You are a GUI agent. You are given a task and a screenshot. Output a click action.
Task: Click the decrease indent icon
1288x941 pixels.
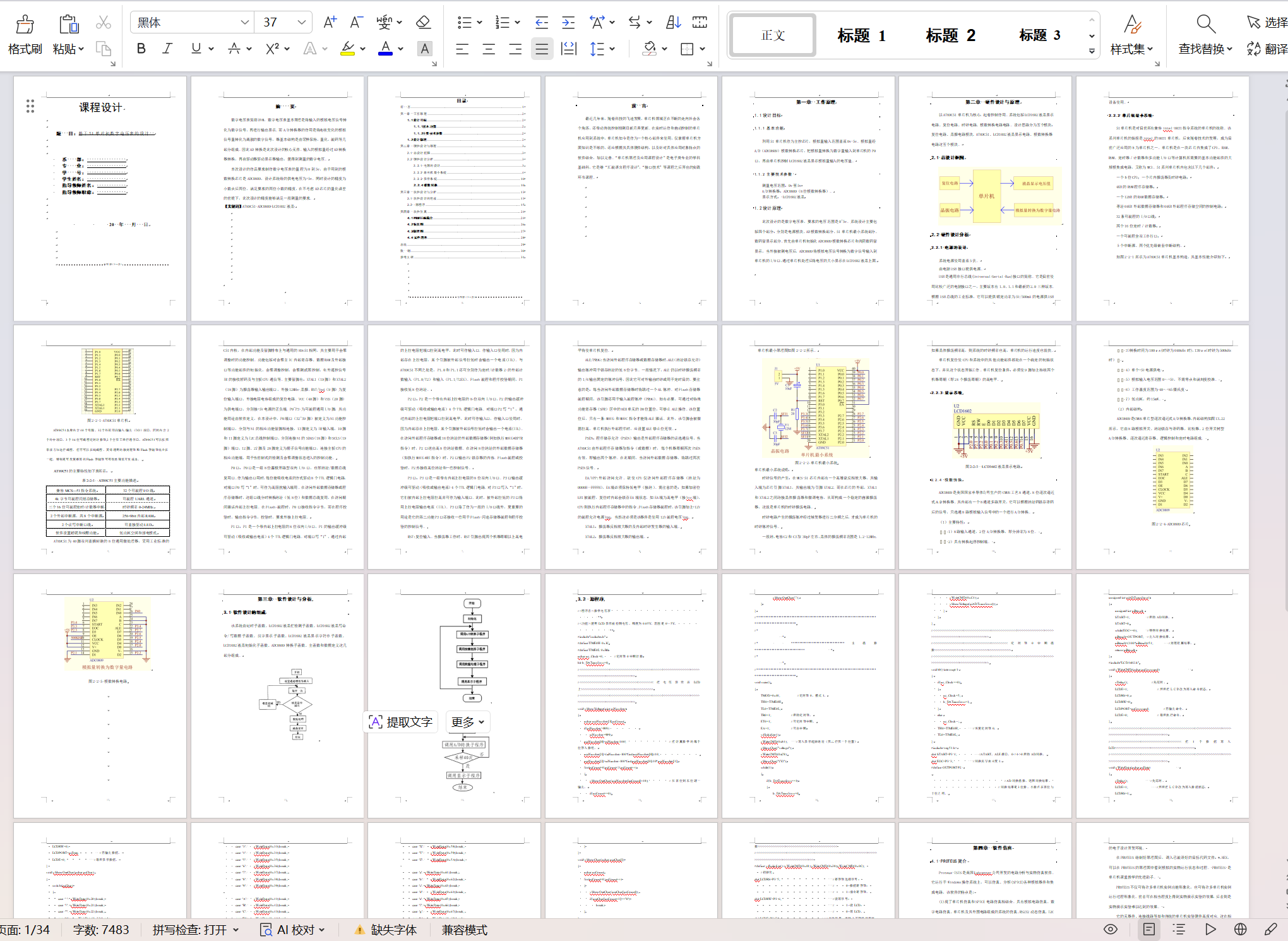541,23
